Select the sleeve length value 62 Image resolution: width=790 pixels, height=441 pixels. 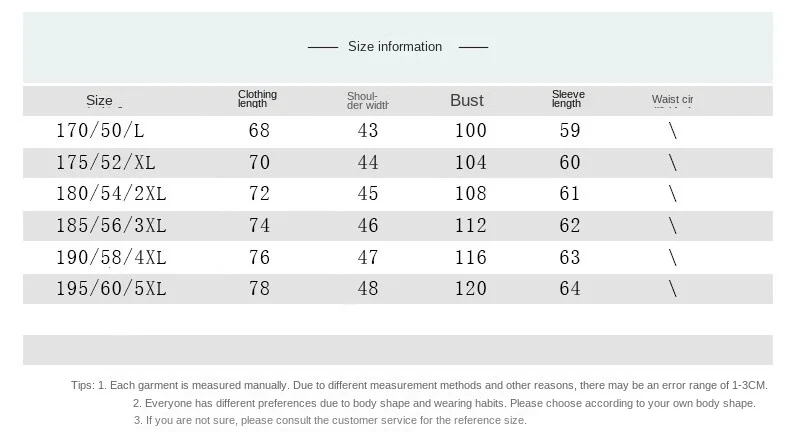[570, 226]
